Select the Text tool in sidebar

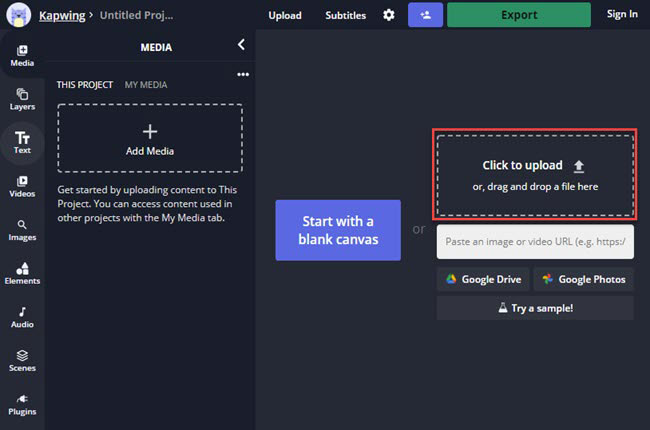tap(22, 143)
